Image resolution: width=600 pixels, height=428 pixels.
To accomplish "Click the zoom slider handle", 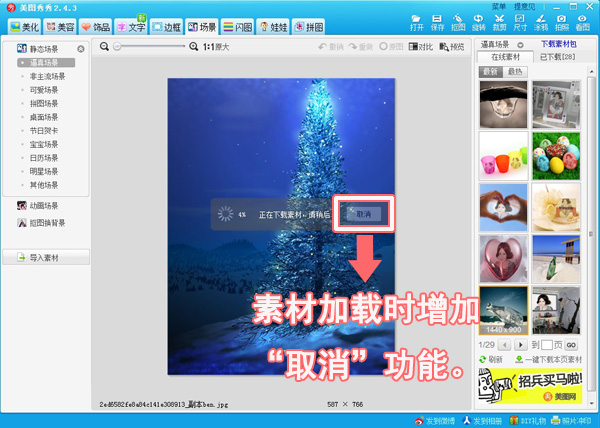I will pyautogui.click(x=117, y=47).
